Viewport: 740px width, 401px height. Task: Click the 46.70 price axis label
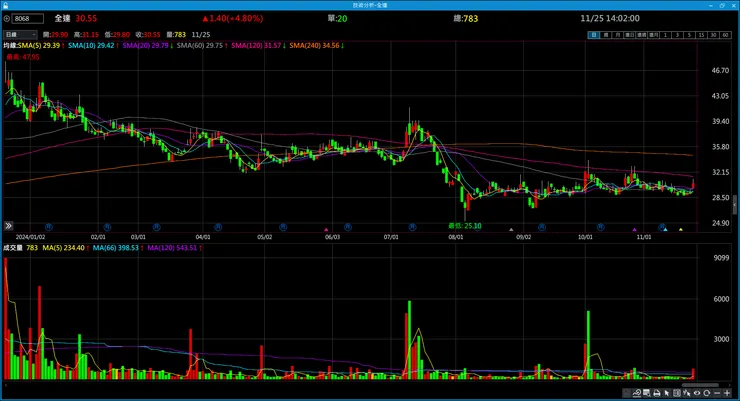pyautogui.click(x=720, y=71)
